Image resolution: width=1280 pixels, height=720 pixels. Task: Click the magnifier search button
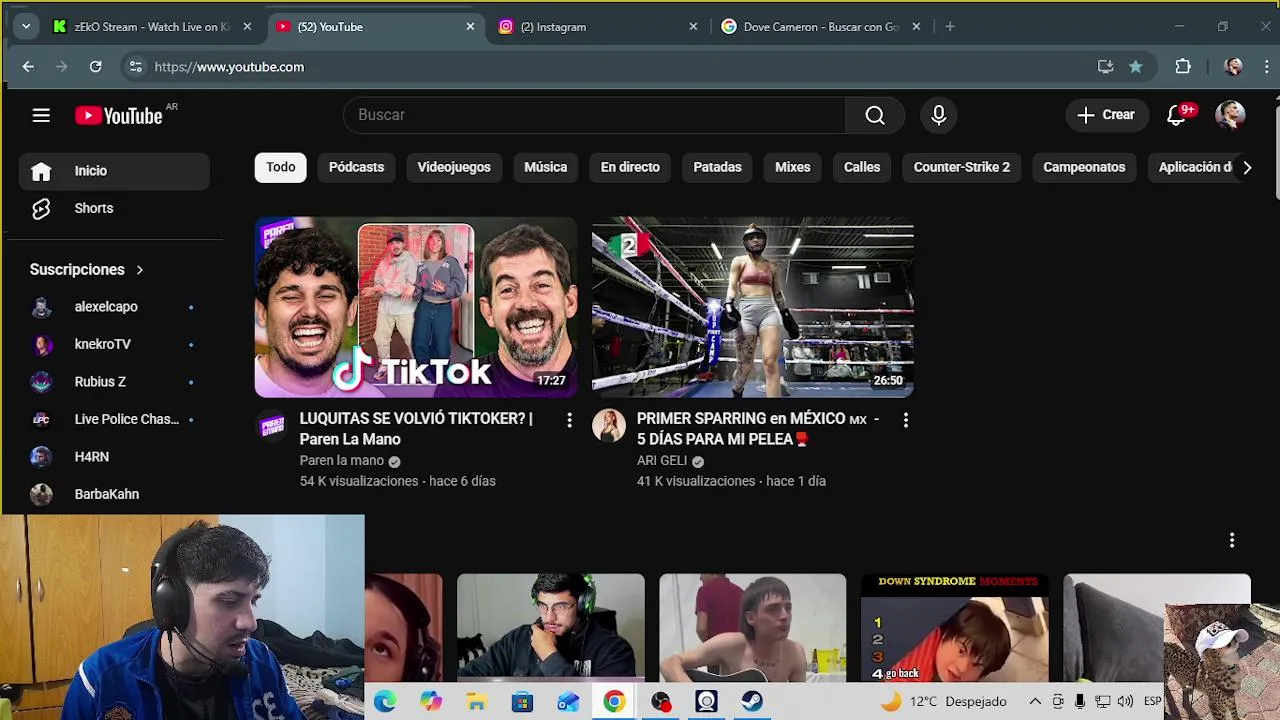coord(875,115)
